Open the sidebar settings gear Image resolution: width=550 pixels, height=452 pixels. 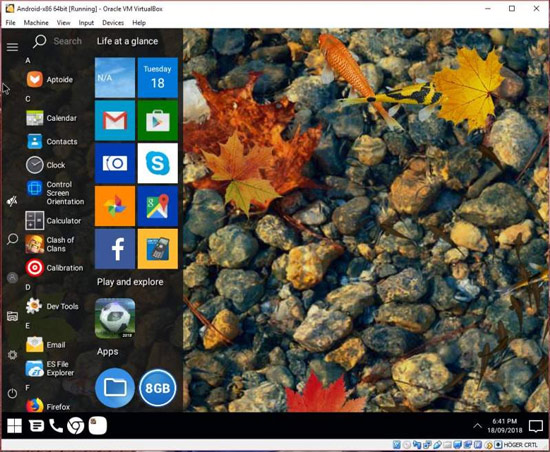tap(12, 355)
